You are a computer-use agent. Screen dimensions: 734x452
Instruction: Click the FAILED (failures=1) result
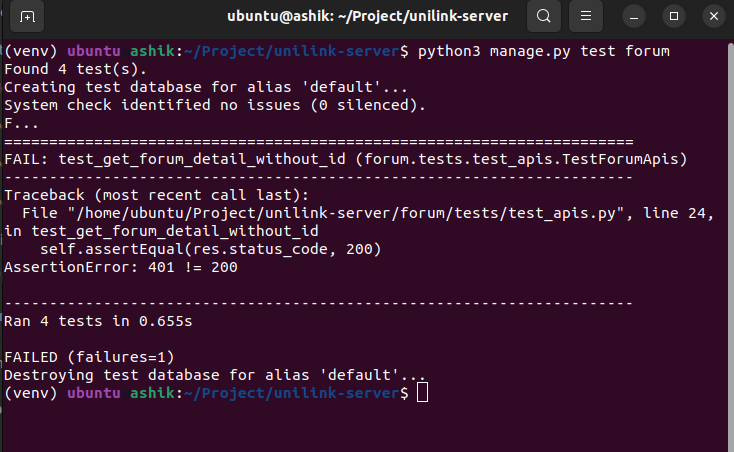pyautogui.click(x=89, y=357)
